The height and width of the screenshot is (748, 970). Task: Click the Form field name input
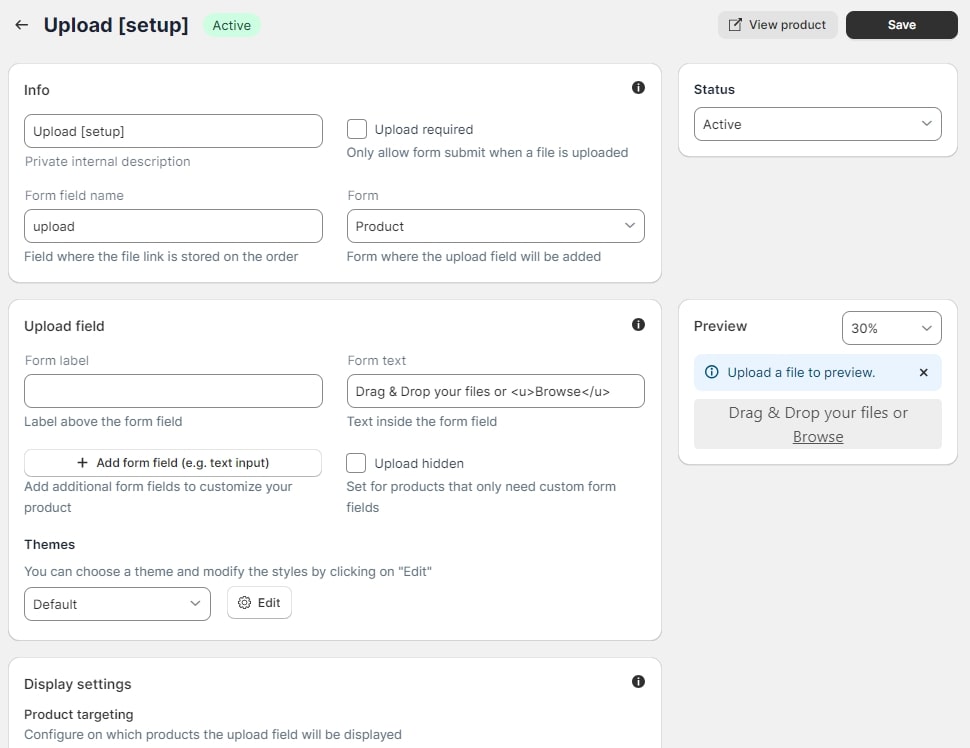pyautogui.click(x=173, y=226)
